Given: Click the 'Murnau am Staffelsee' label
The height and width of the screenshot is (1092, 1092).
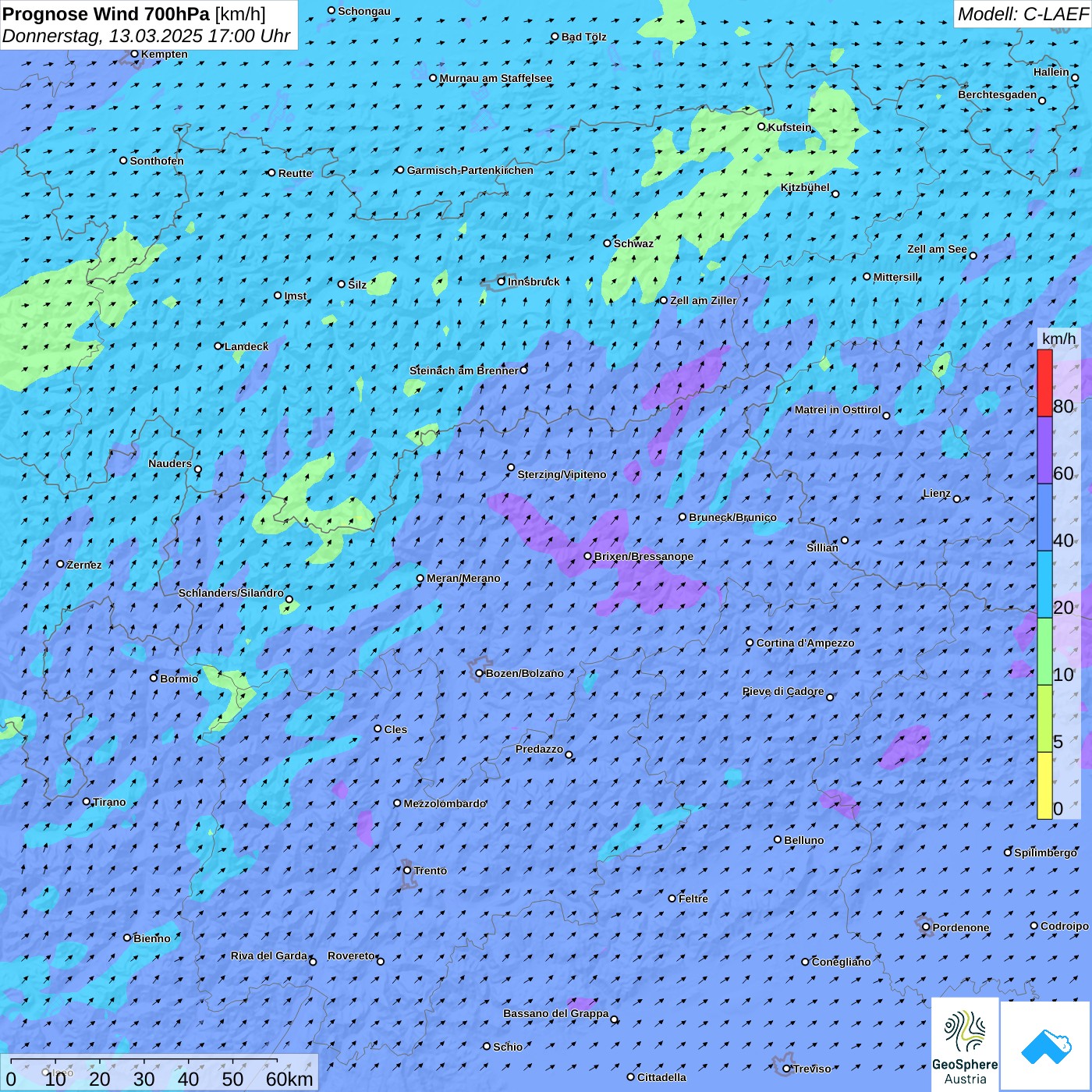Looking at the screenshot, I should pyautogui.click(x=496, y=78).
